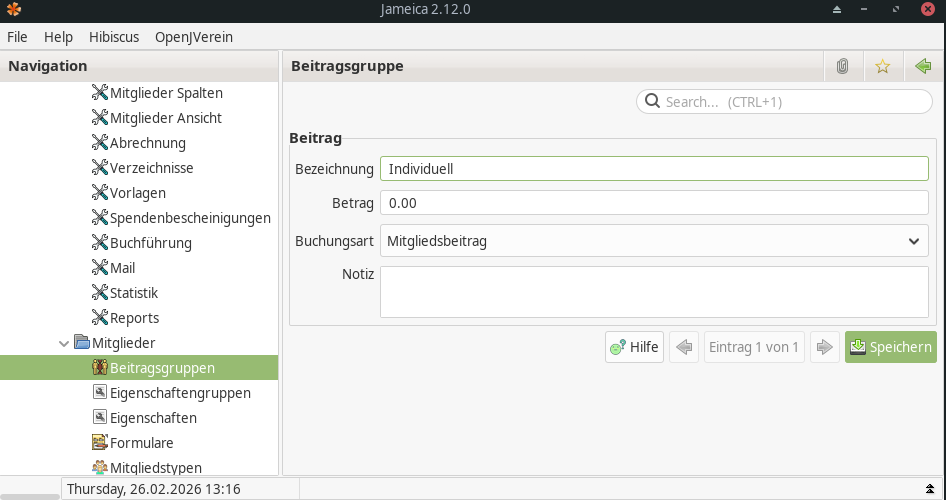The height and width of the screenshot is (500, 946).
Task: Click the Reports wrench icon
Action: tap(99, 318)
